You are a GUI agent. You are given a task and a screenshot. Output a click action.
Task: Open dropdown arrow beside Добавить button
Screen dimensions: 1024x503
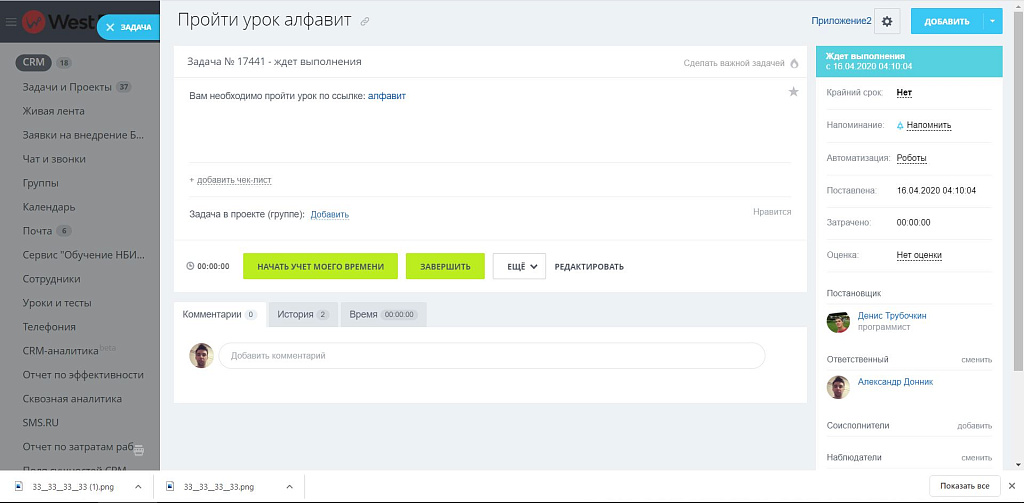[992, 21]
